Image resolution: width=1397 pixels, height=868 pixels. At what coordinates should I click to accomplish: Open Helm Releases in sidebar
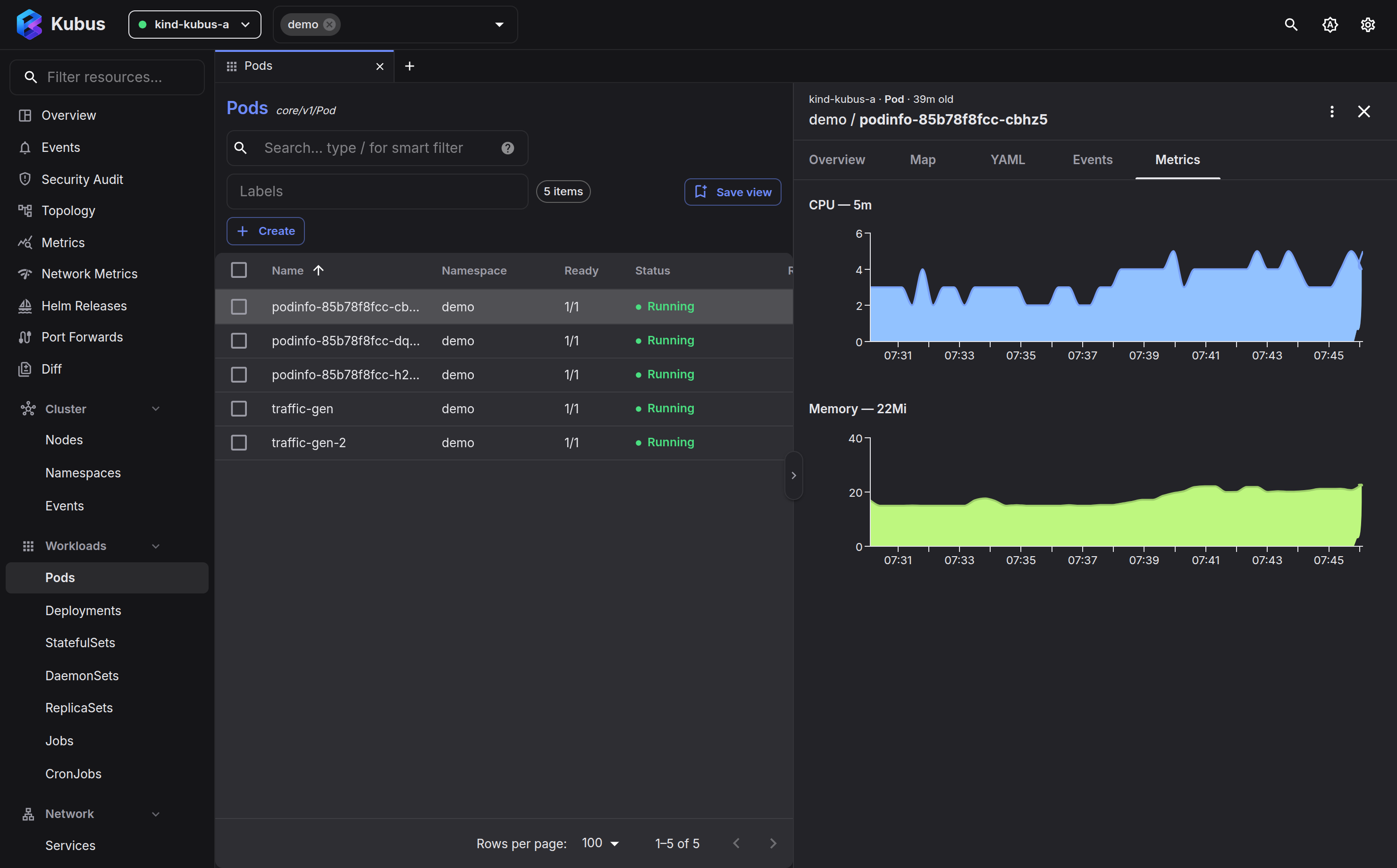(x=84, y=306)
